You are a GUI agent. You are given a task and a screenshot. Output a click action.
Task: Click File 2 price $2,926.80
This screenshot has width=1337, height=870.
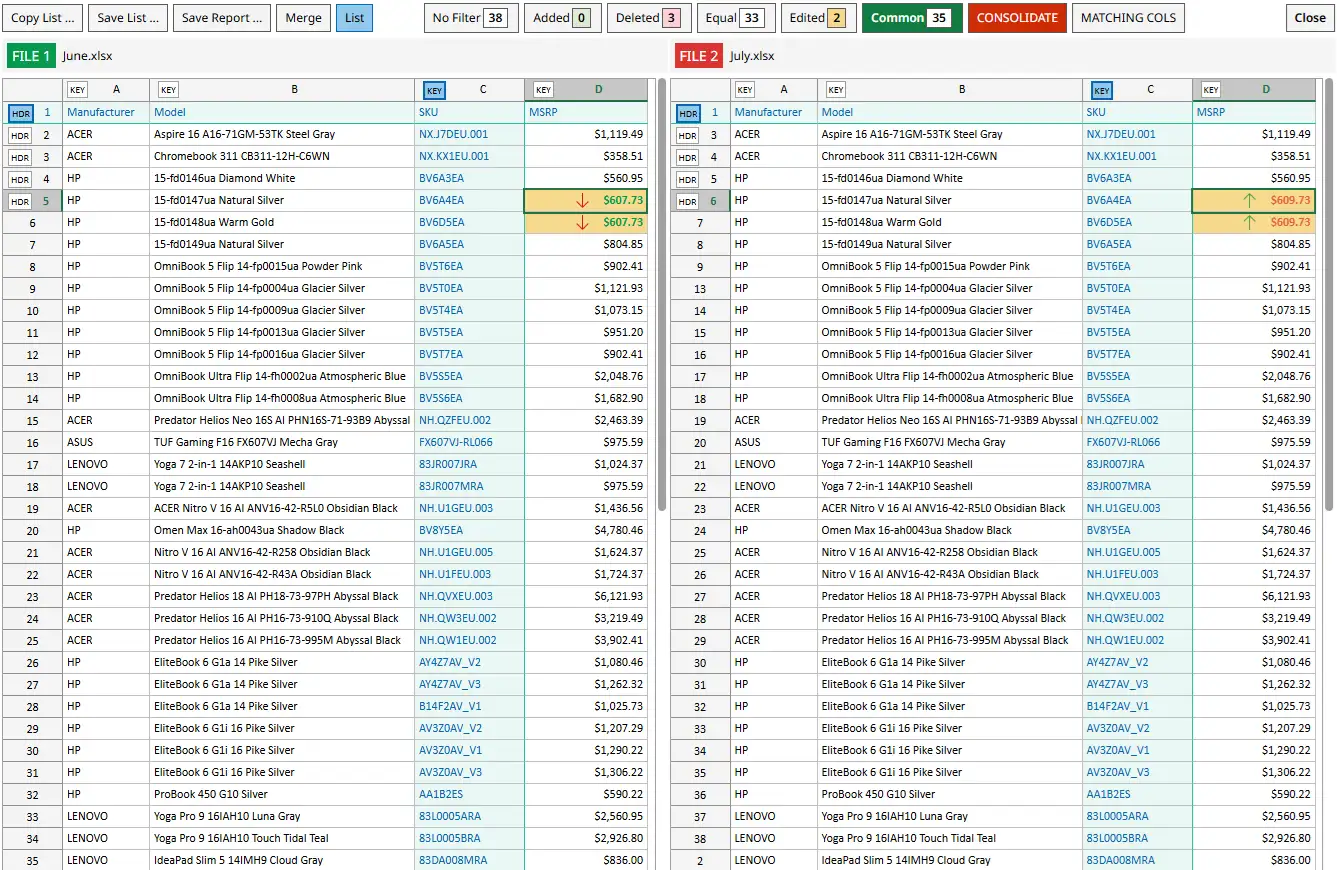1254,839
